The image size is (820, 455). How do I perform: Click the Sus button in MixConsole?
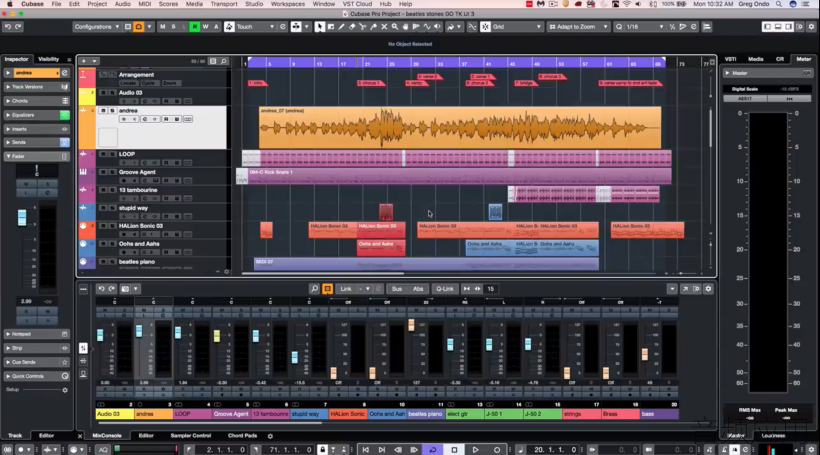click(397, 289)
